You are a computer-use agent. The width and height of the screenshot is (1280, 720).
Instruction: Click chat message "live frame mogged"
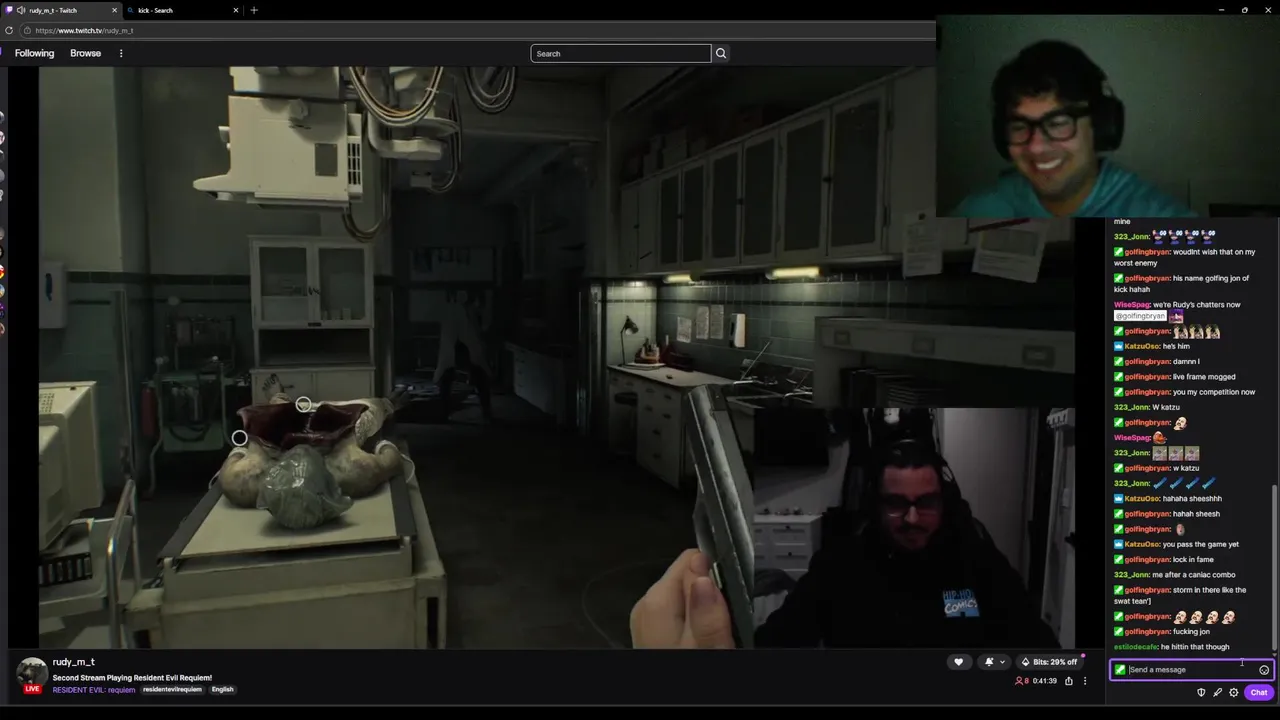pos(1204,377)
